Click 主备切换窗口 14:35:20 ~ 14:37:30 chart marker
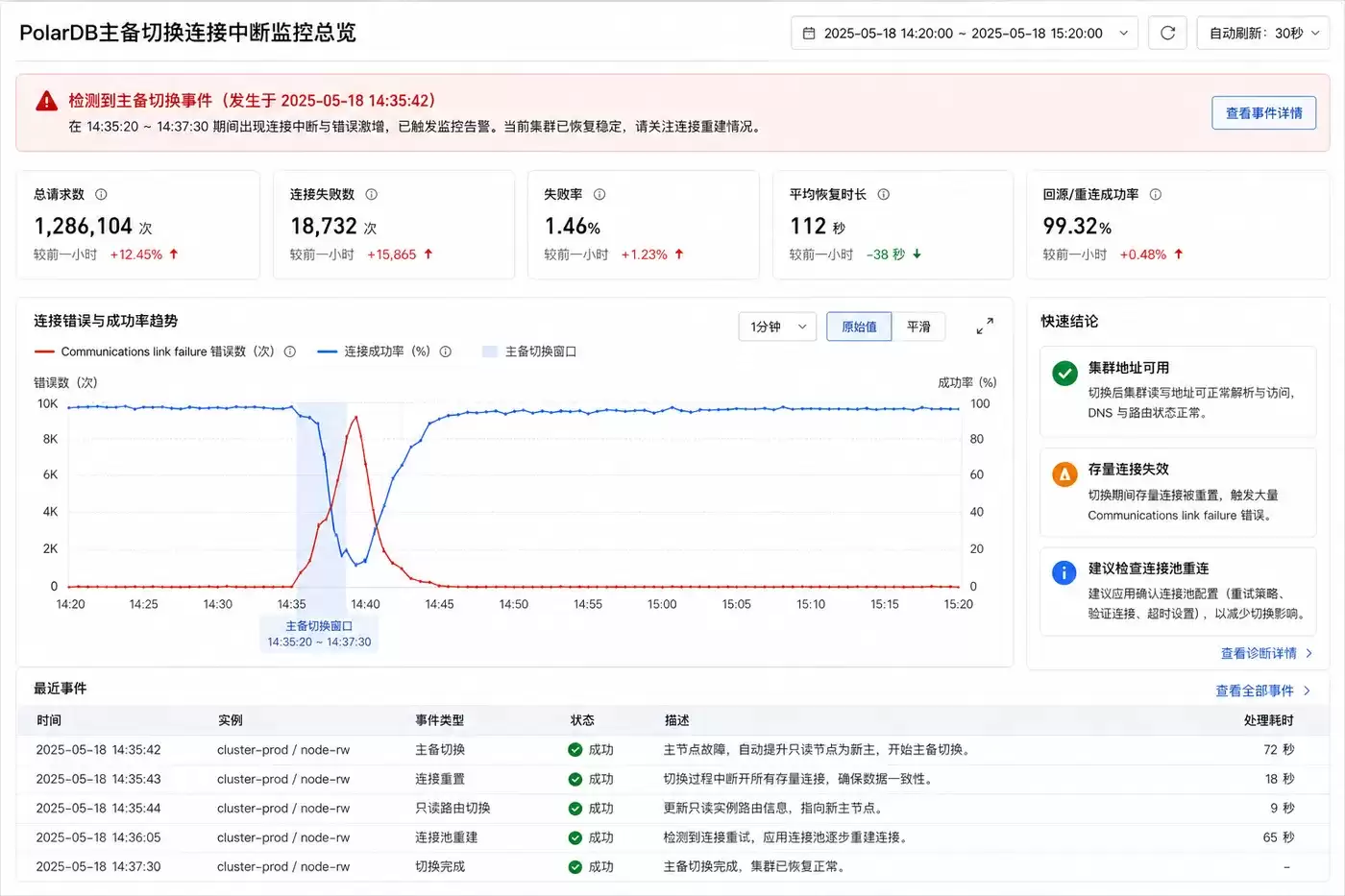The image size is (1345, 896). coord(319,634)
